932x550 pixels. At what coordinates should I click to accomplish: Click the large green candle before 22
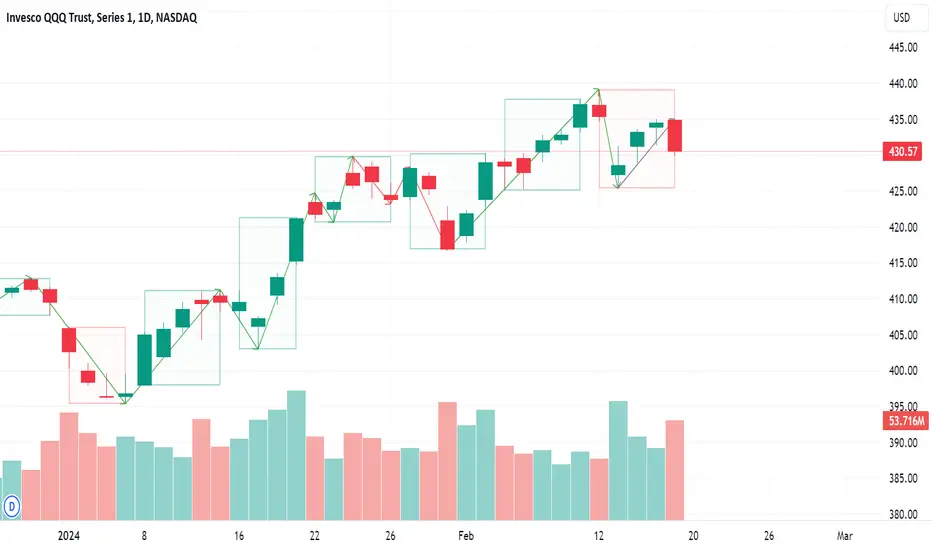tap(296, 240)
